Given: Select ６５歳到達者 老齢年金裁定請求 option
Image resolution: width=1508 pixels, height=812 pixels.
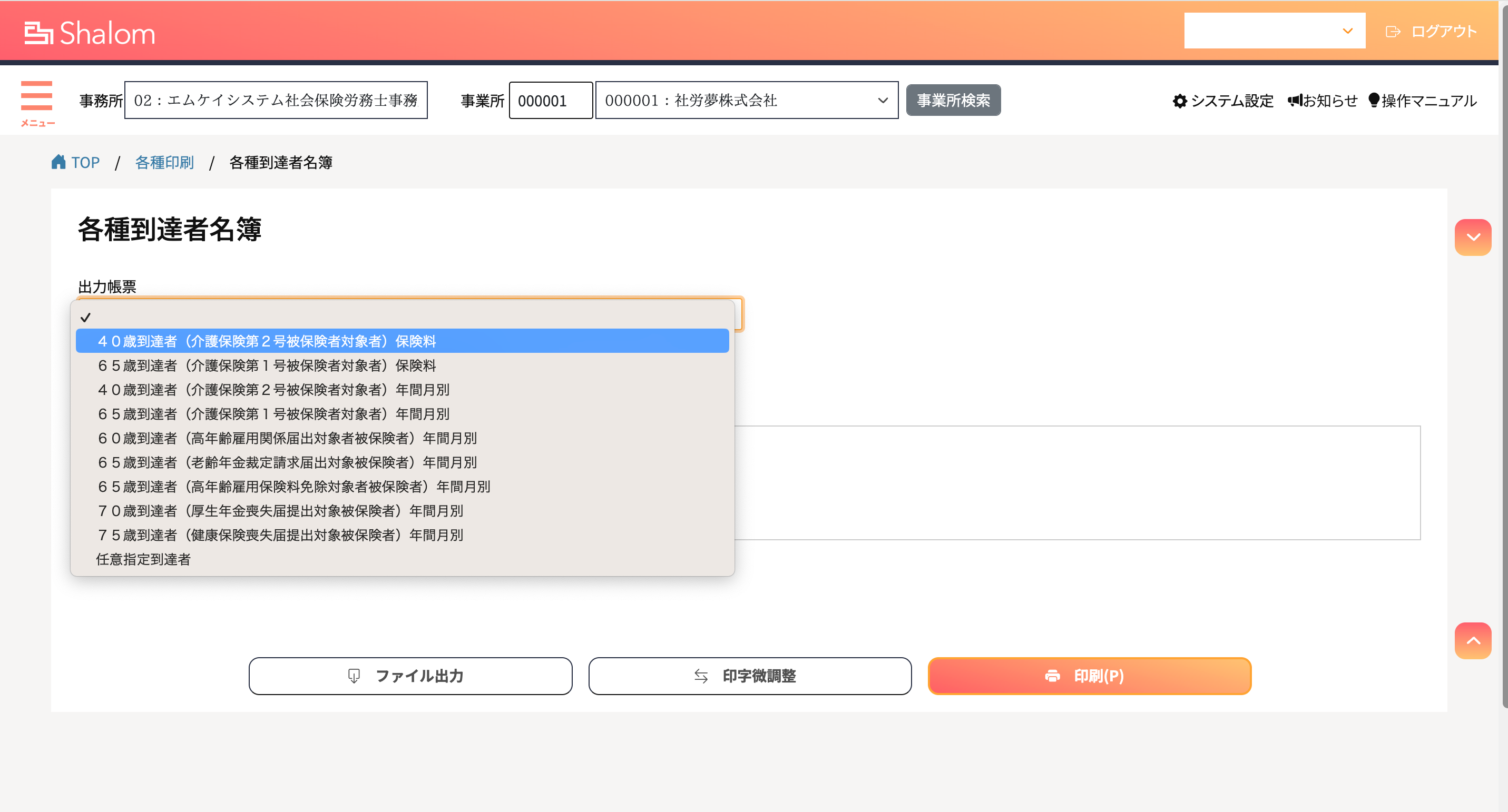Looking at the screenshot, I should [402, 463].
